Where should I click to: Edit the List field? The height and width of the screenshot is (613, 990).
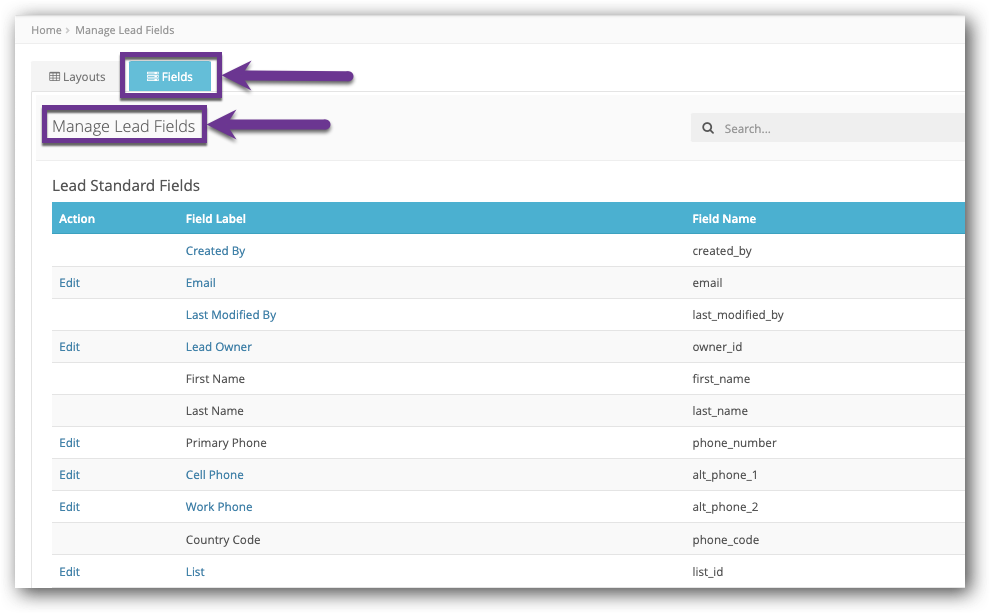[x=69, y=571]
